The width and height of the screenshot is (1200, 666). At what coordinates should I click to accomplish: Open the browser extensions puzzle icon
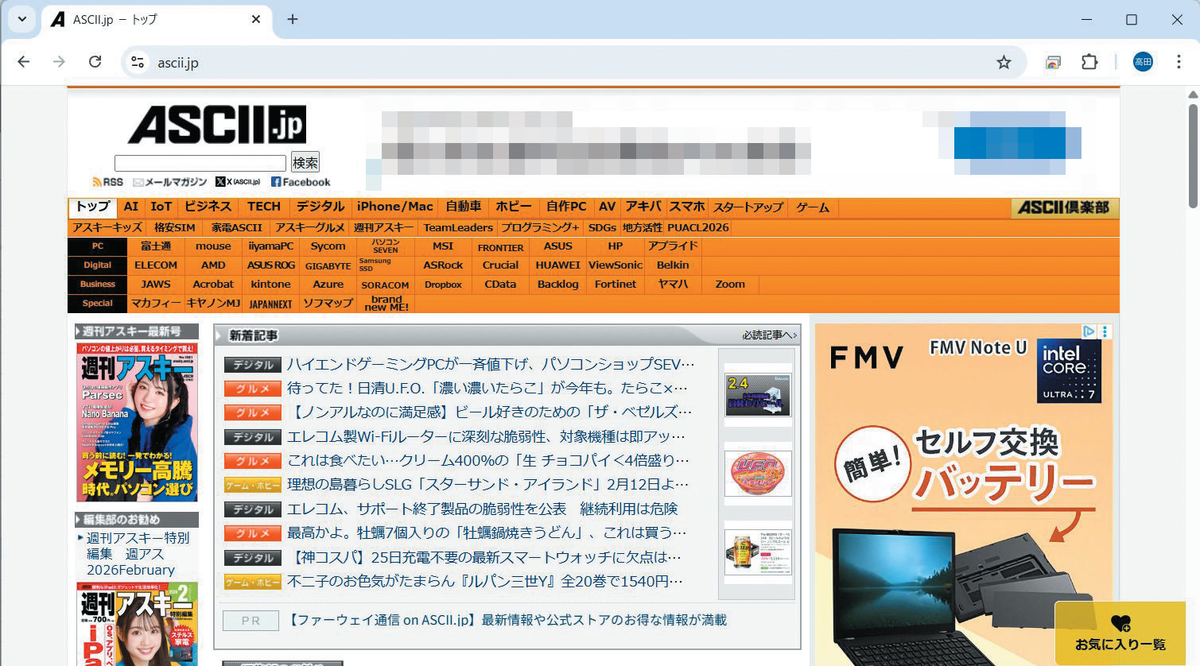pos(1089,61)
